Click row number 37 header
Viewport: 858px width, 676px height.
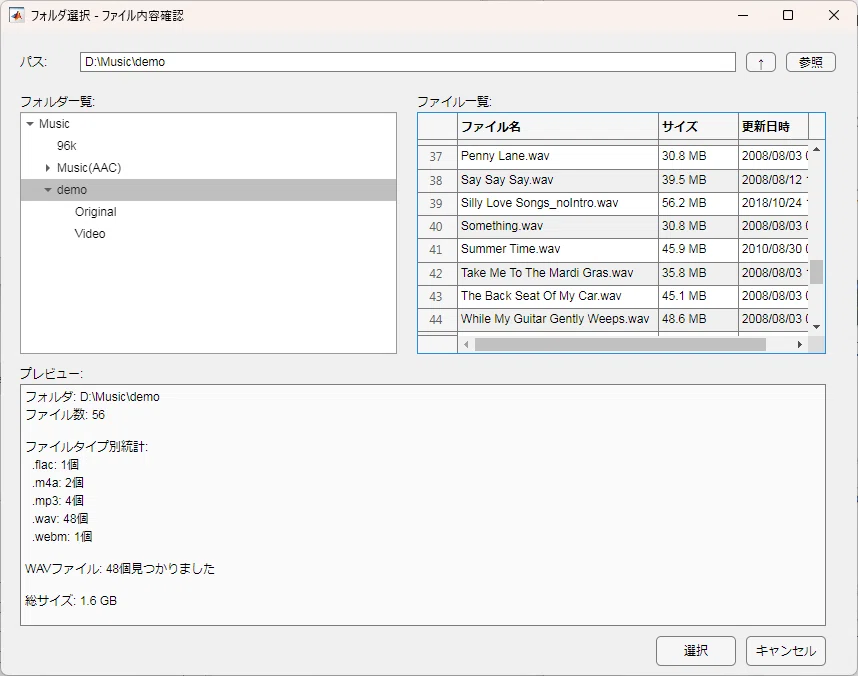437,157
